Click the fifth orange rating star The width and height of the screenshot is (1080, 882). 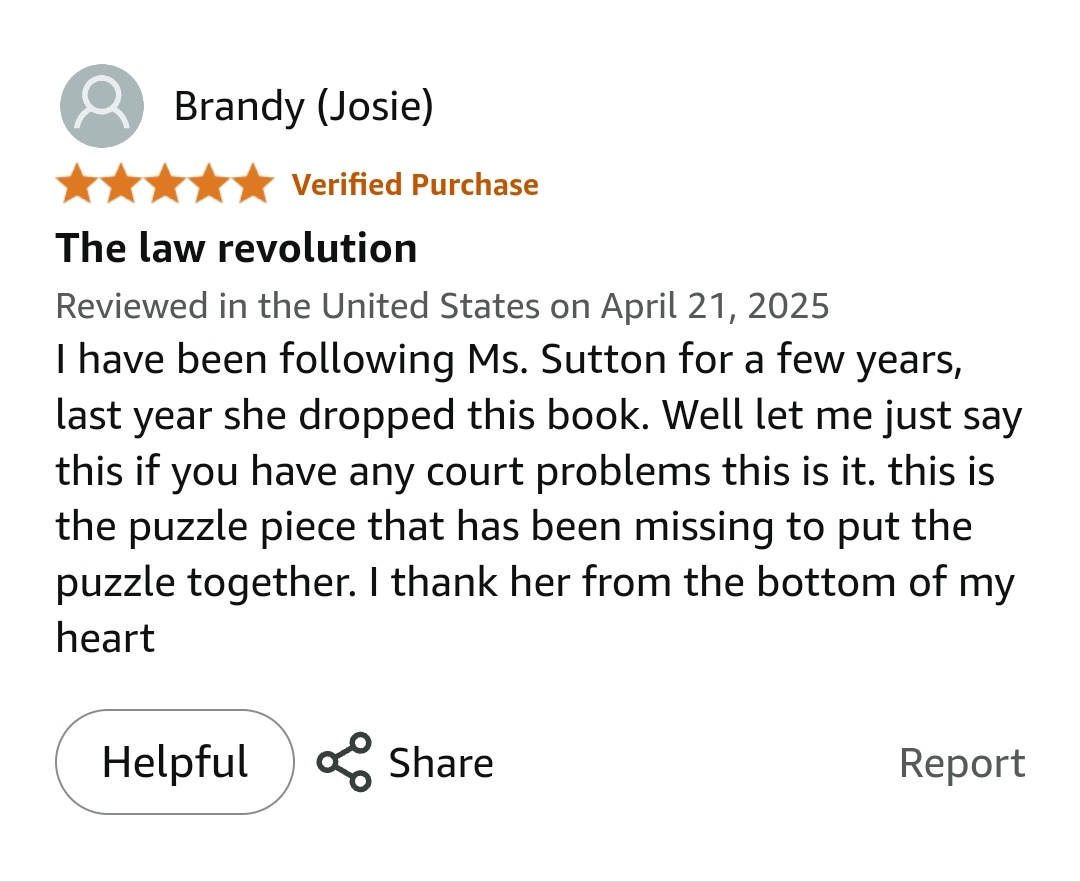pos(253,184)
